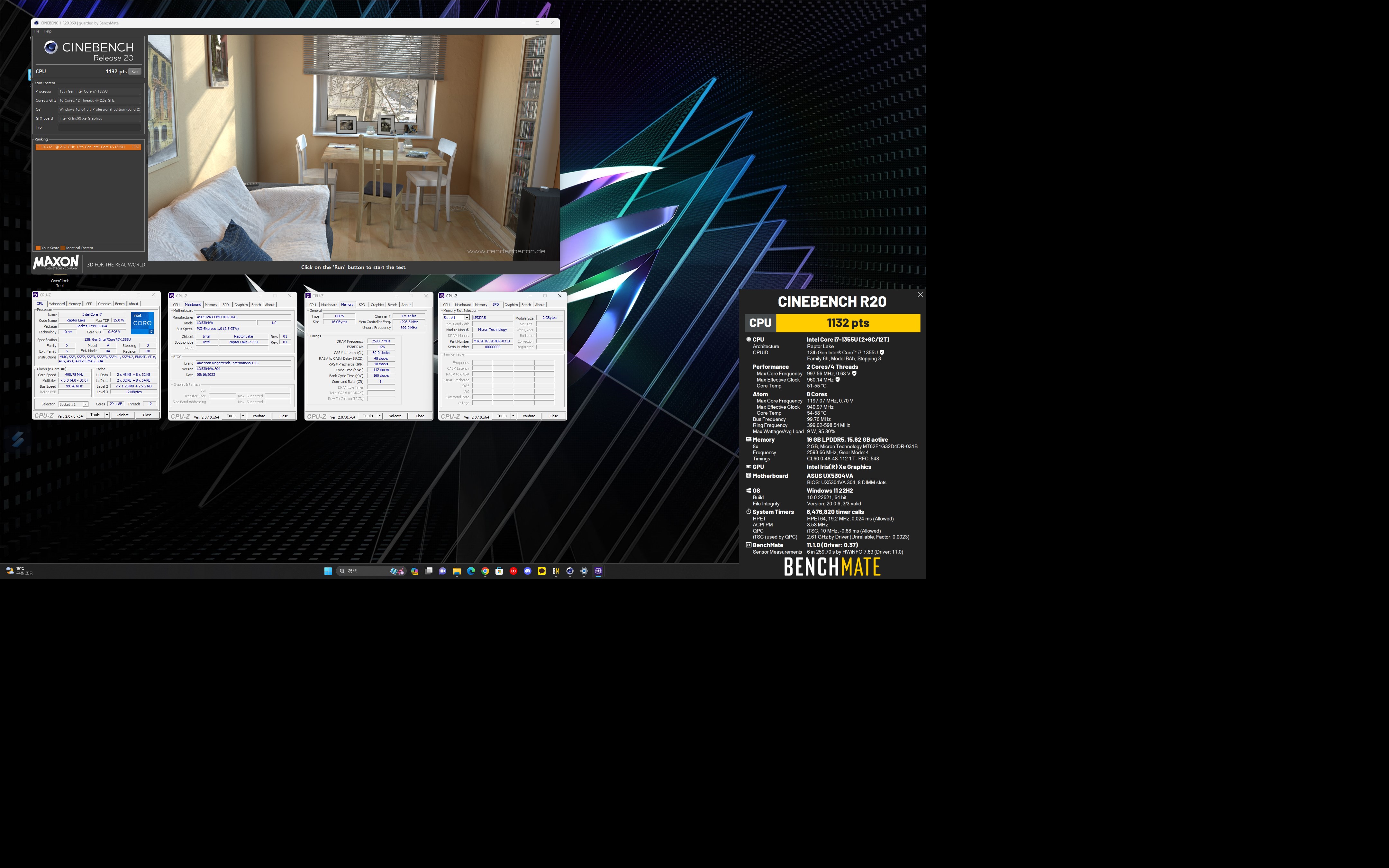Click the verified shield next to CPUID value

882,352
